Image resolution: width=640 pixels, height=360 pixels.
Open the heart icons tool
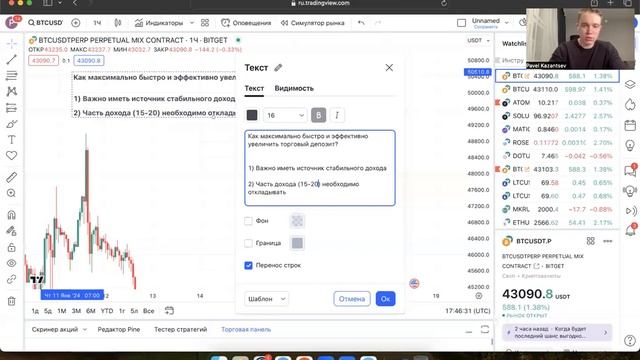tap(11, 156)
